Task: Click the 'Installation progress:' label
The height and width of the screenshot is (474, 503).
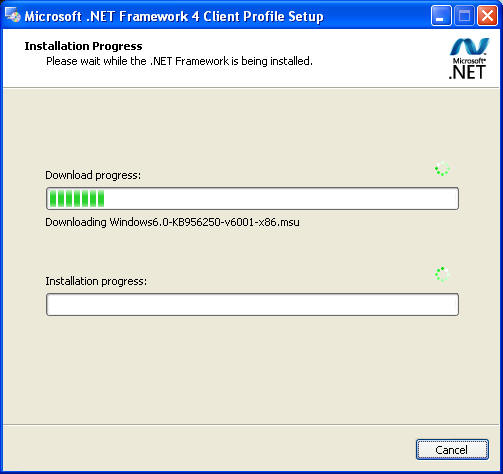Action: 96,281
